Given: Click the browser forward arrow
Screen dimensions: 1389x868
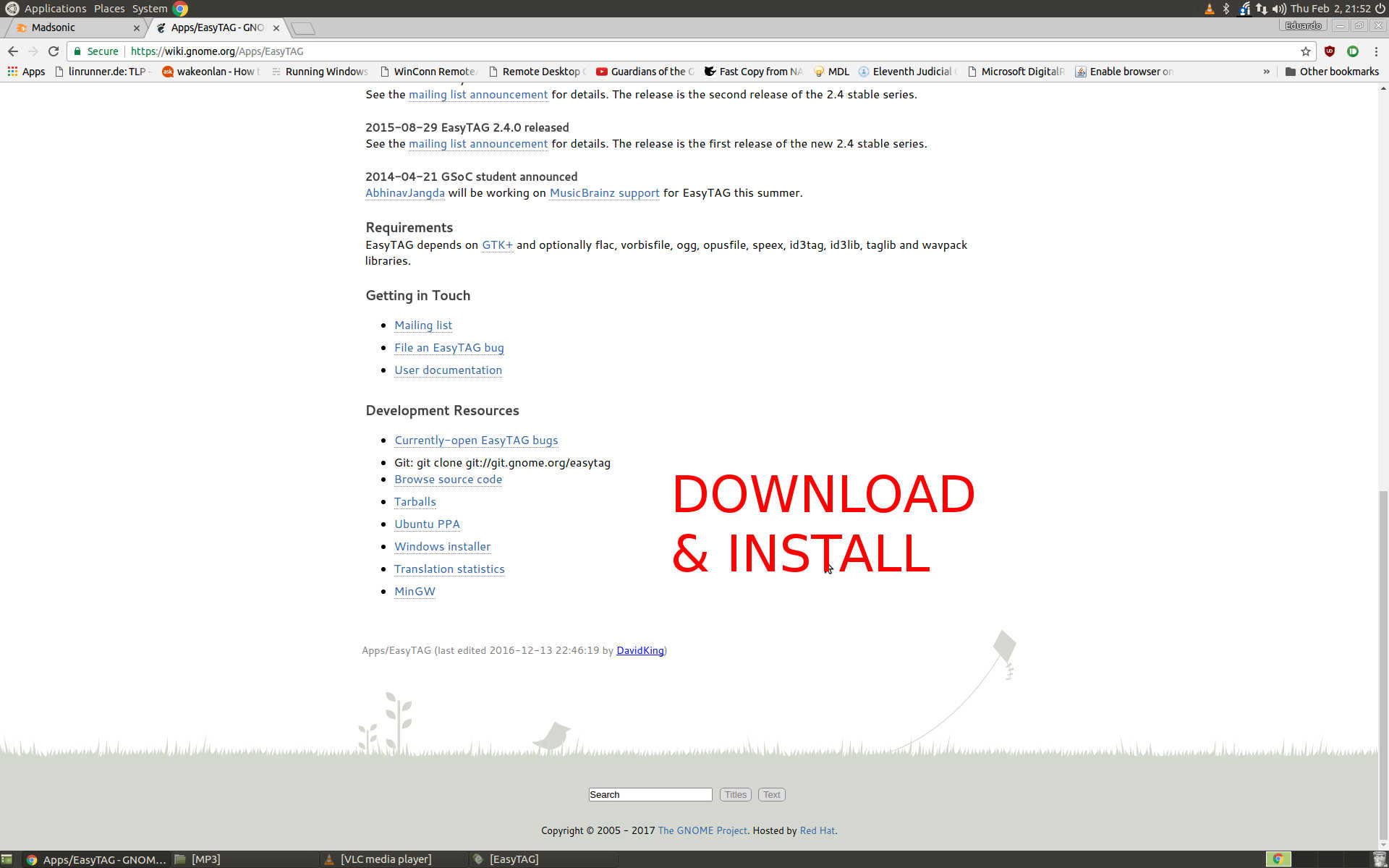Looking at the screenshot, I should (x=33, y=51).
